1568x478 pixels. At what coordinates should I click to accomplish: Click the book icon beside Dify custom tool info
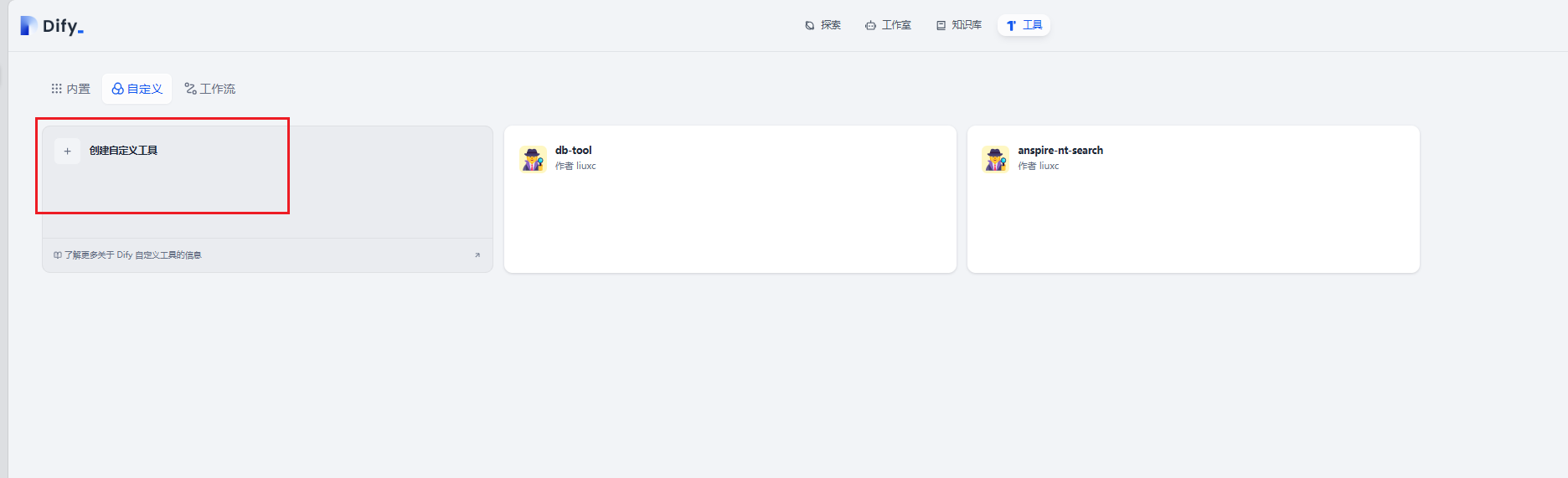(x=58, y=255)
